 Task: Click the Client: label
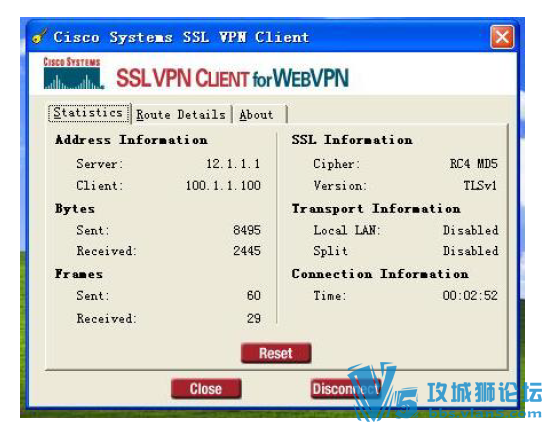(100, 185)
